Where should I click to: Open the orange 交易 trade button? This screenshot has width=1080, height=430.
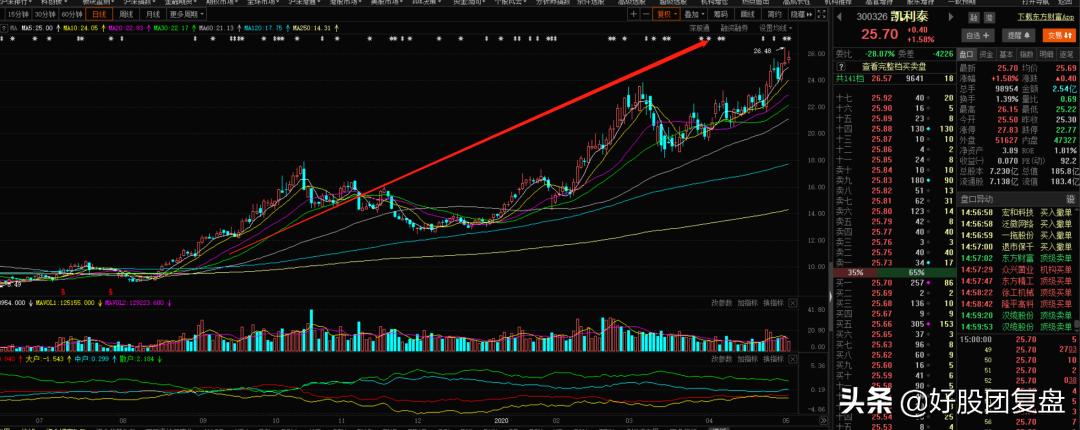click(x=1057, y=34)
